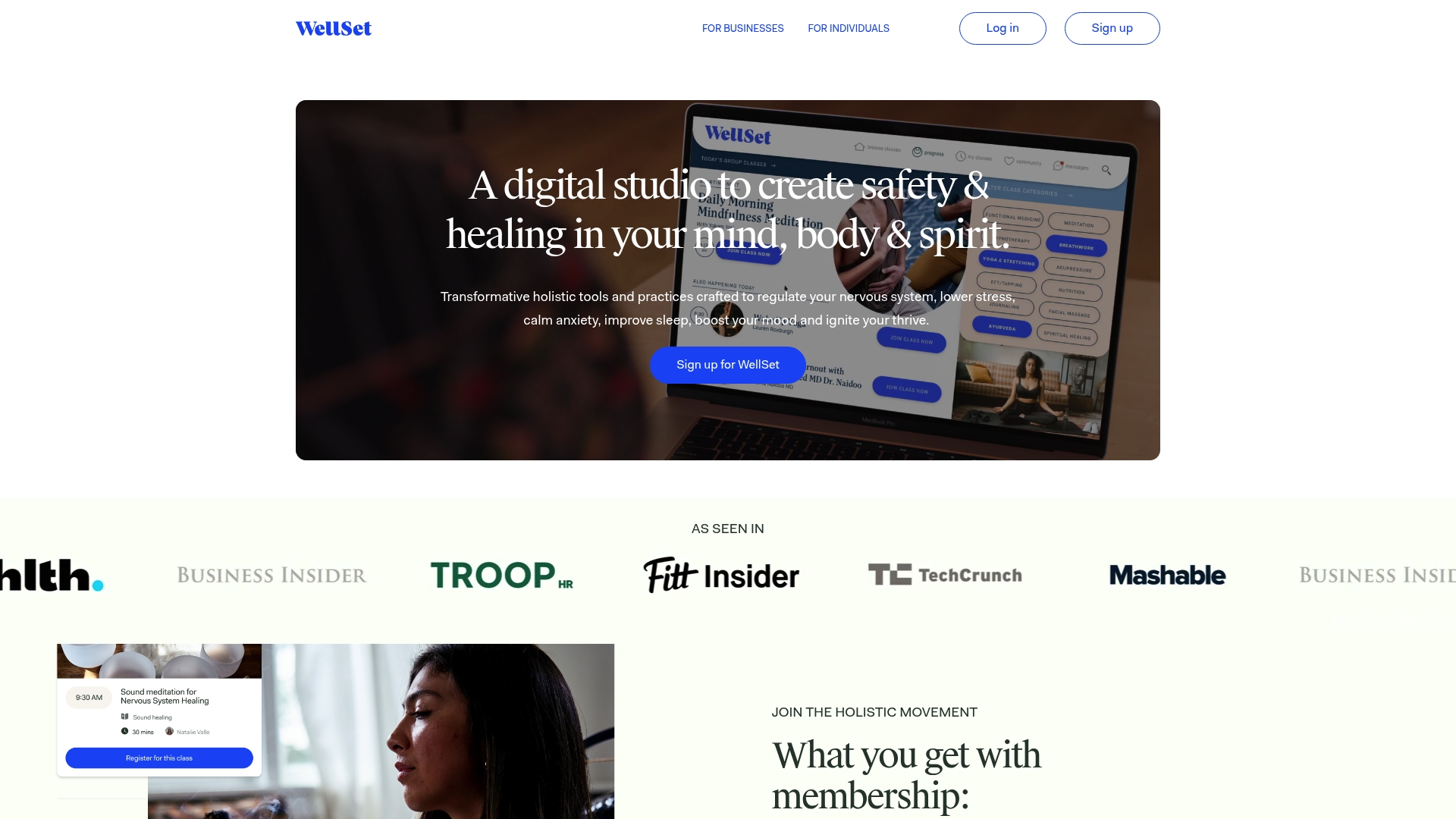Click the Mashable logo
Viewport: 1456px width, 819px height.
[x=1167, y=575]
